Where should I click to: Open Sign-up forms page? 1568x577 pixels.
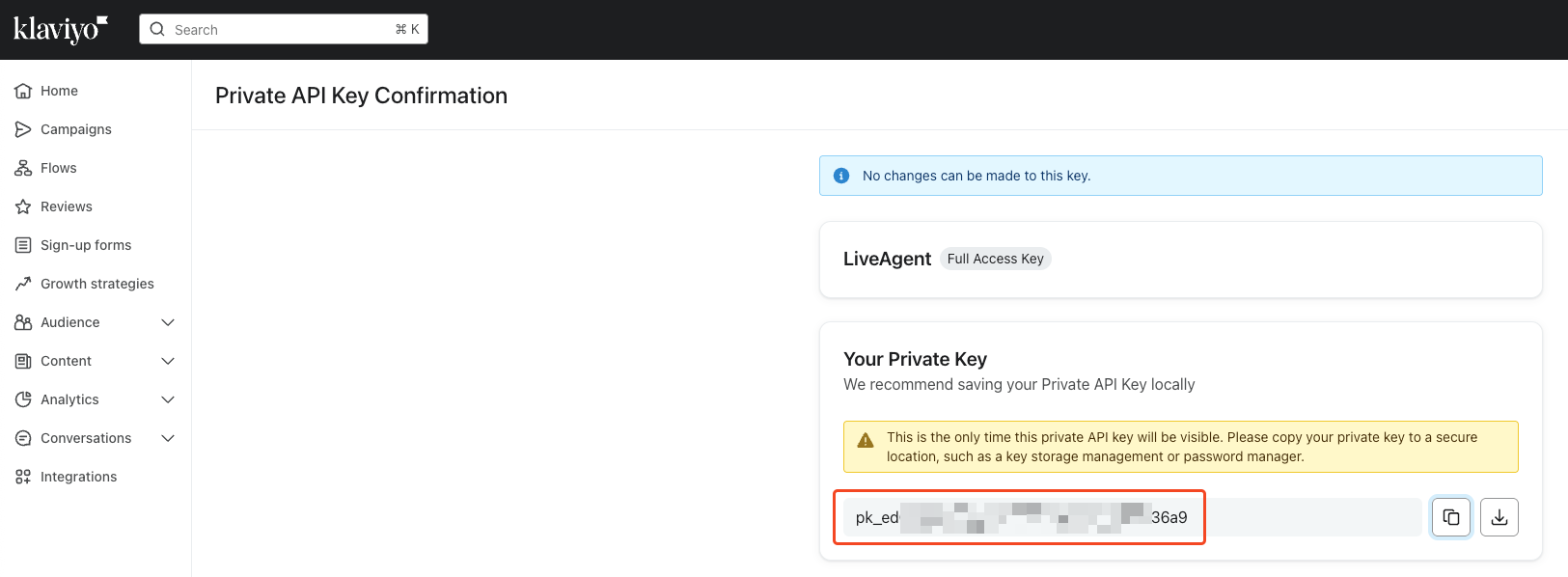[x=86, y=245]
